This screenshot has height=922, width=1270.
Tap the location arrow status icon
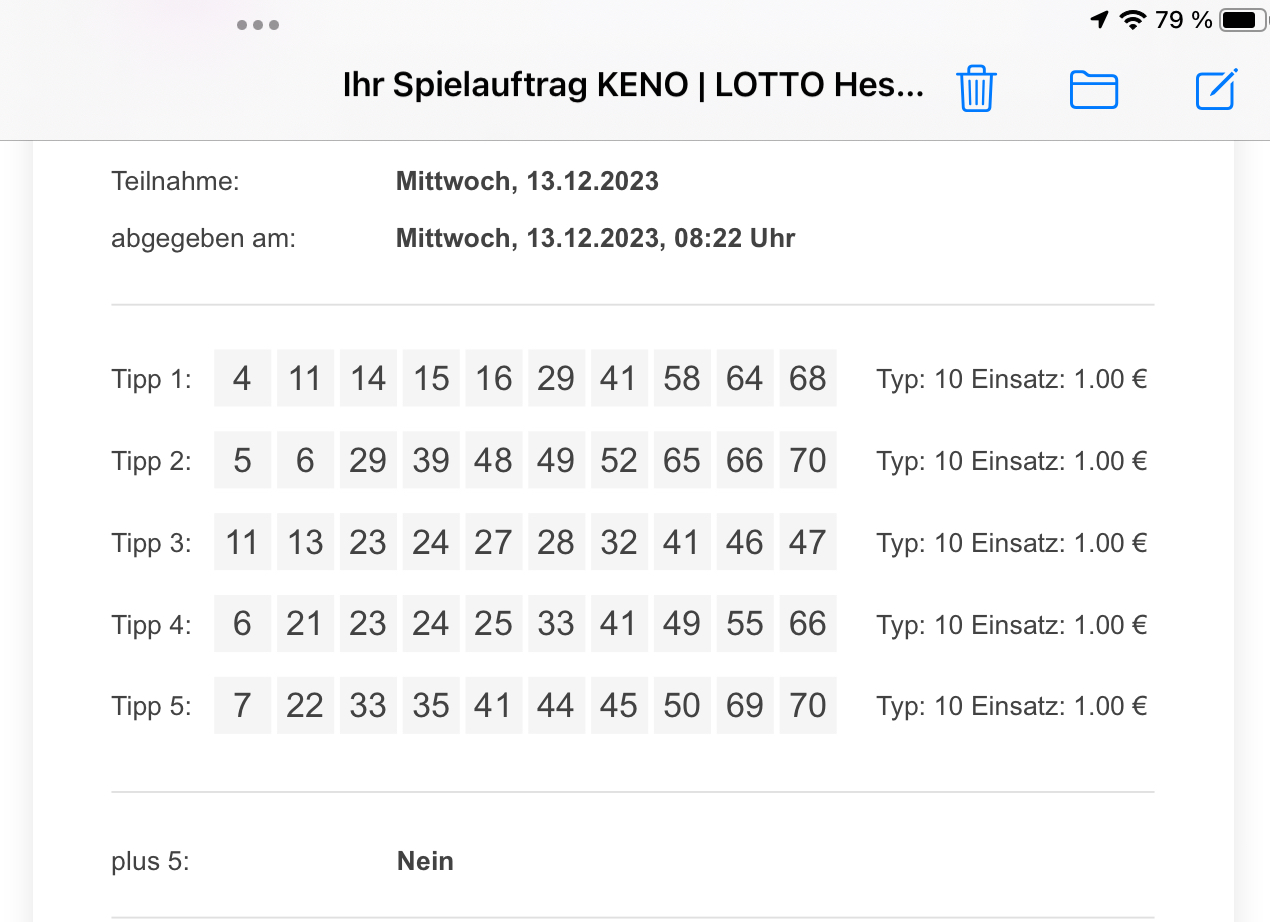1099,20
